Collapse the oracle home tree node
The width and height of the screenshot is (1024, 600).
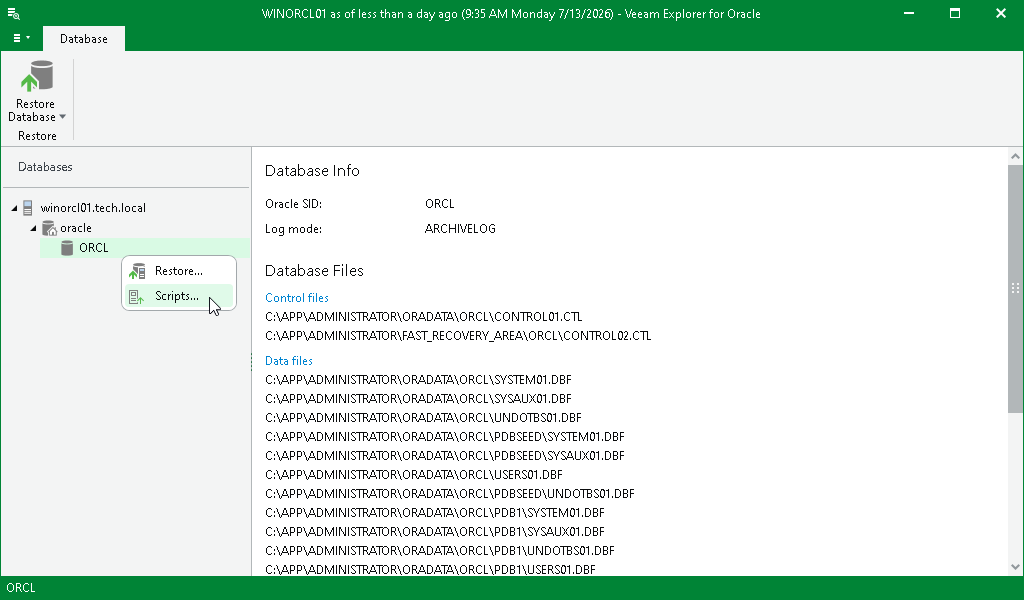point(33,229)
